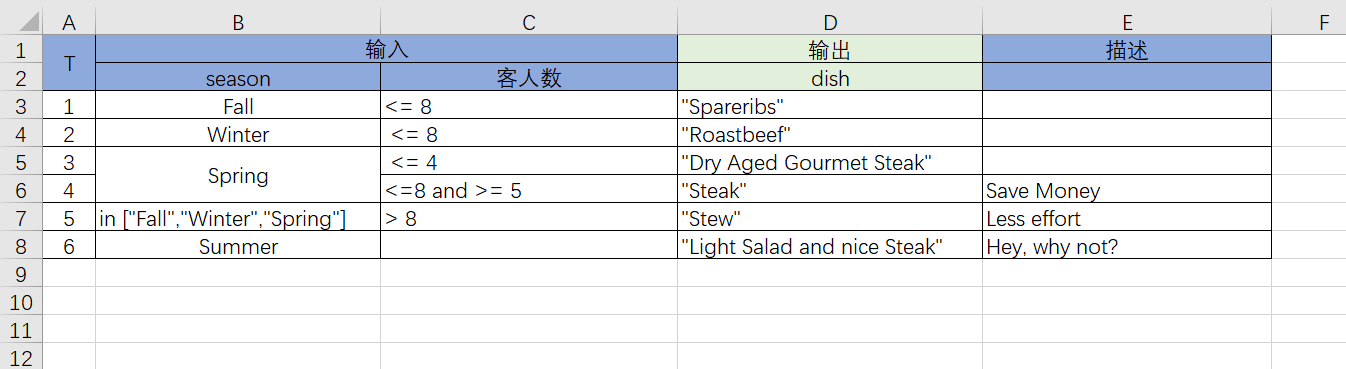
Task: Select the cell with in ["Fall","Winter","Spring"]
Action: coord(238,218)
